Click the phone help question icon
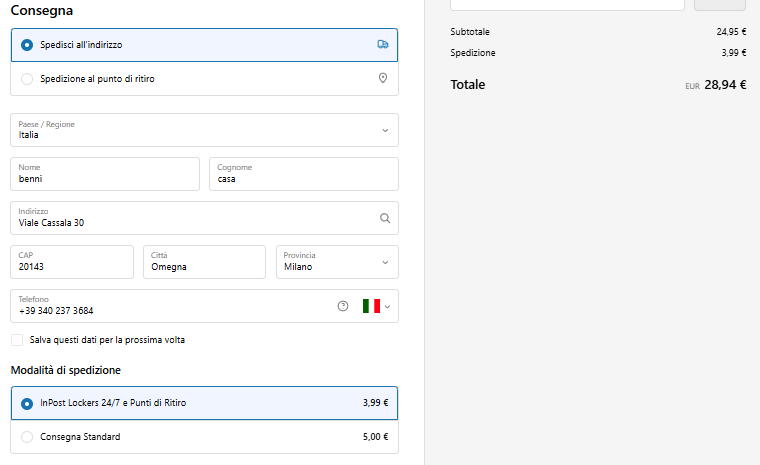 click(343, 306)
